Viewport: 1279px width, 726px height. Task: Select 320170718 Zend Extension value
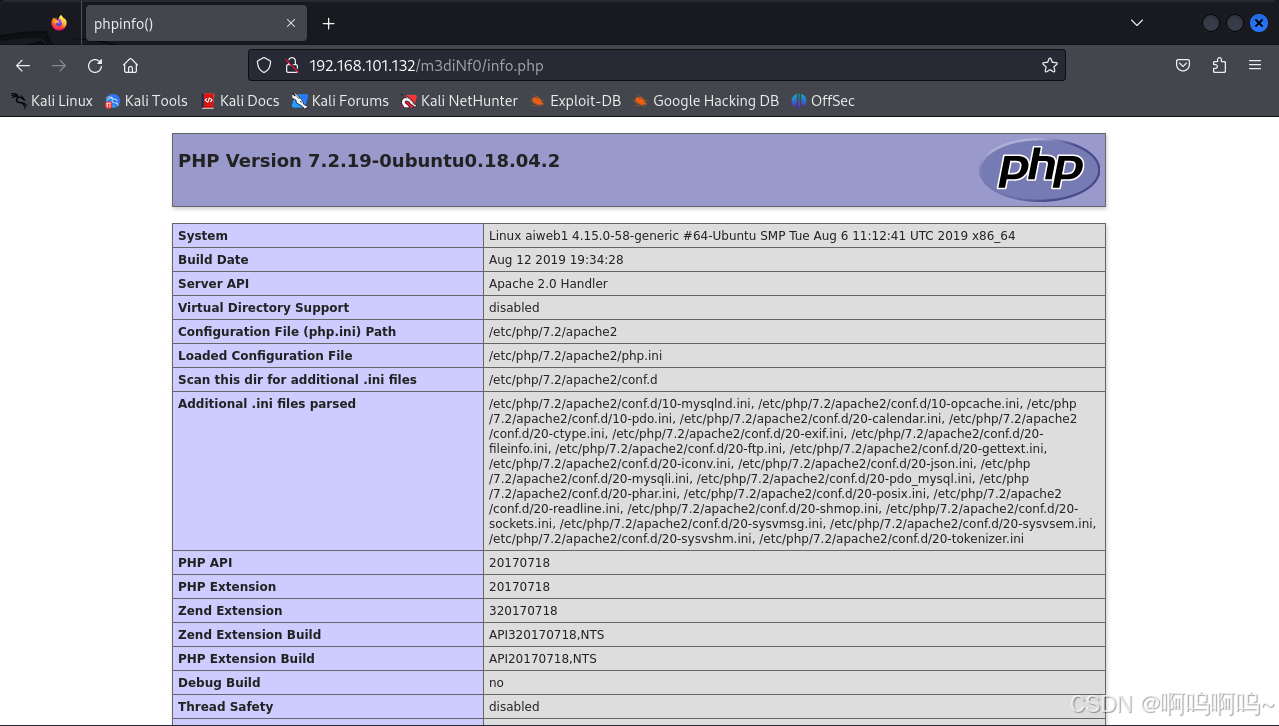(523, 611)
